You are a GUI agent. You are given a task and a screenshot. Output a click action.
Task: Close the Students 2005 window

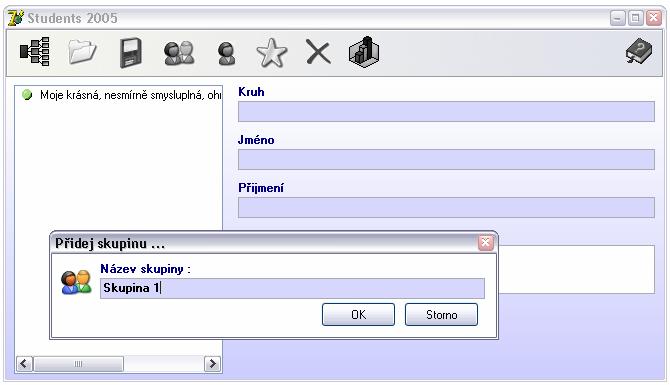click(x=654, y=18)
